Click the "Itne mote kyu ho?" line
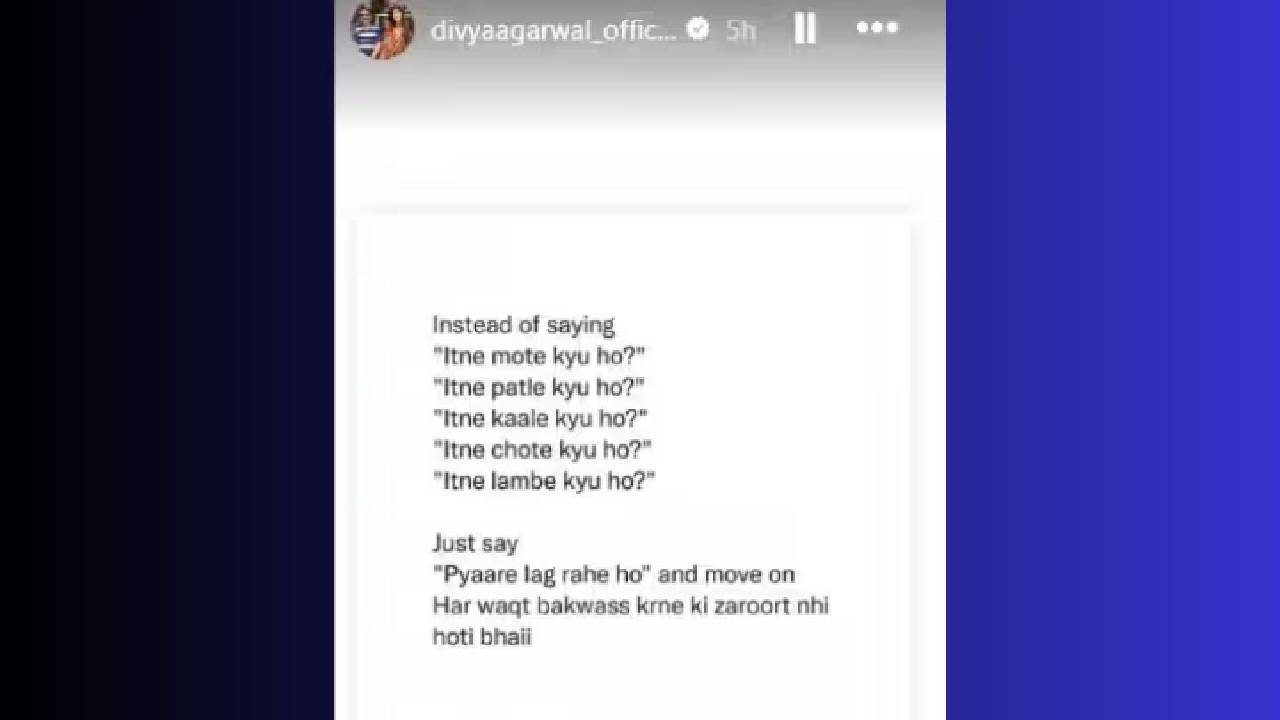Image resolution: width=1280 pixels, height=720 pixels. click(539, 356)
